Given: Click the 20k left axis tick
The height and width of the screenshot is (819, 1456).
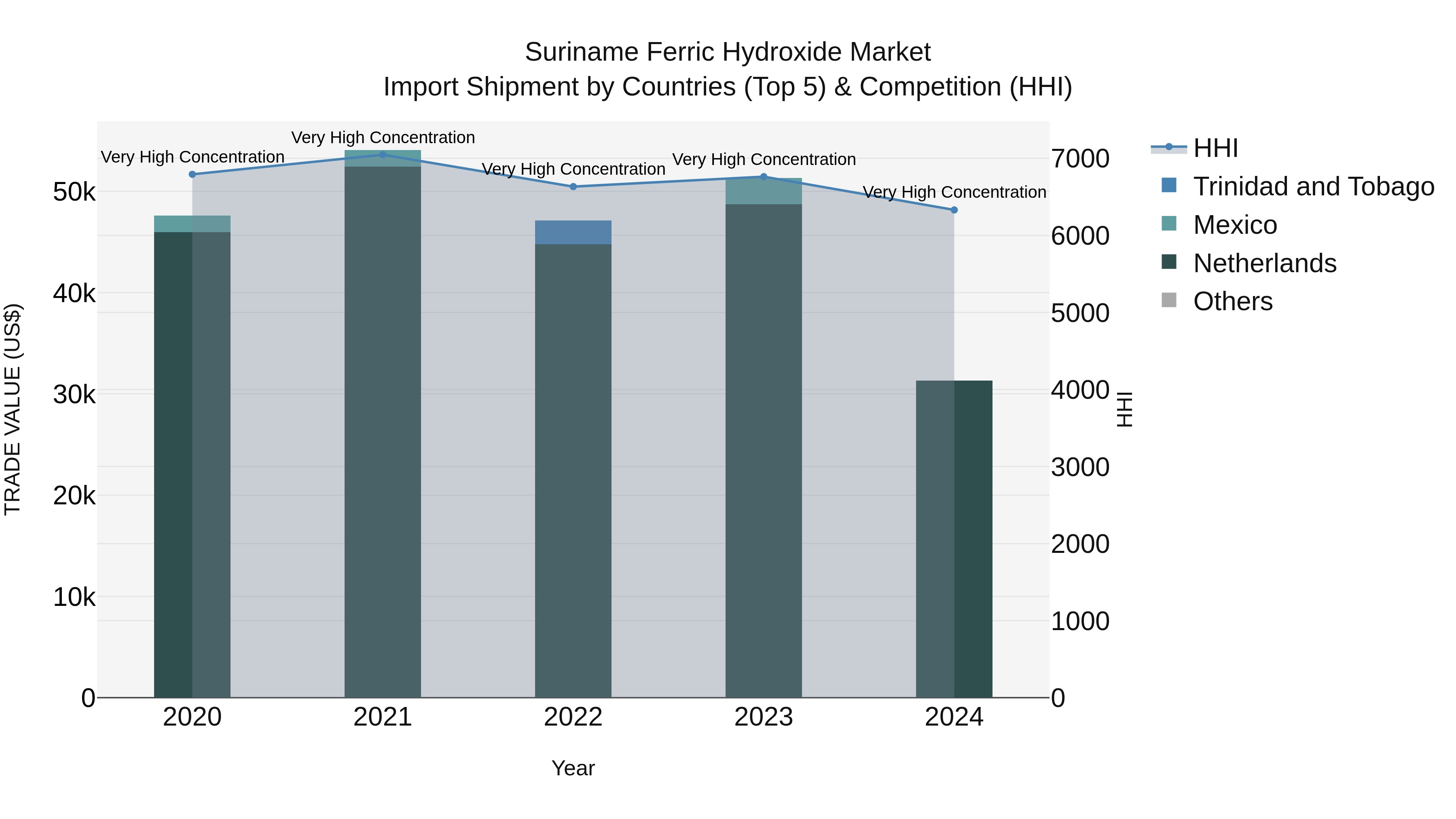Looking at the screenshot, I should [74, 496].
